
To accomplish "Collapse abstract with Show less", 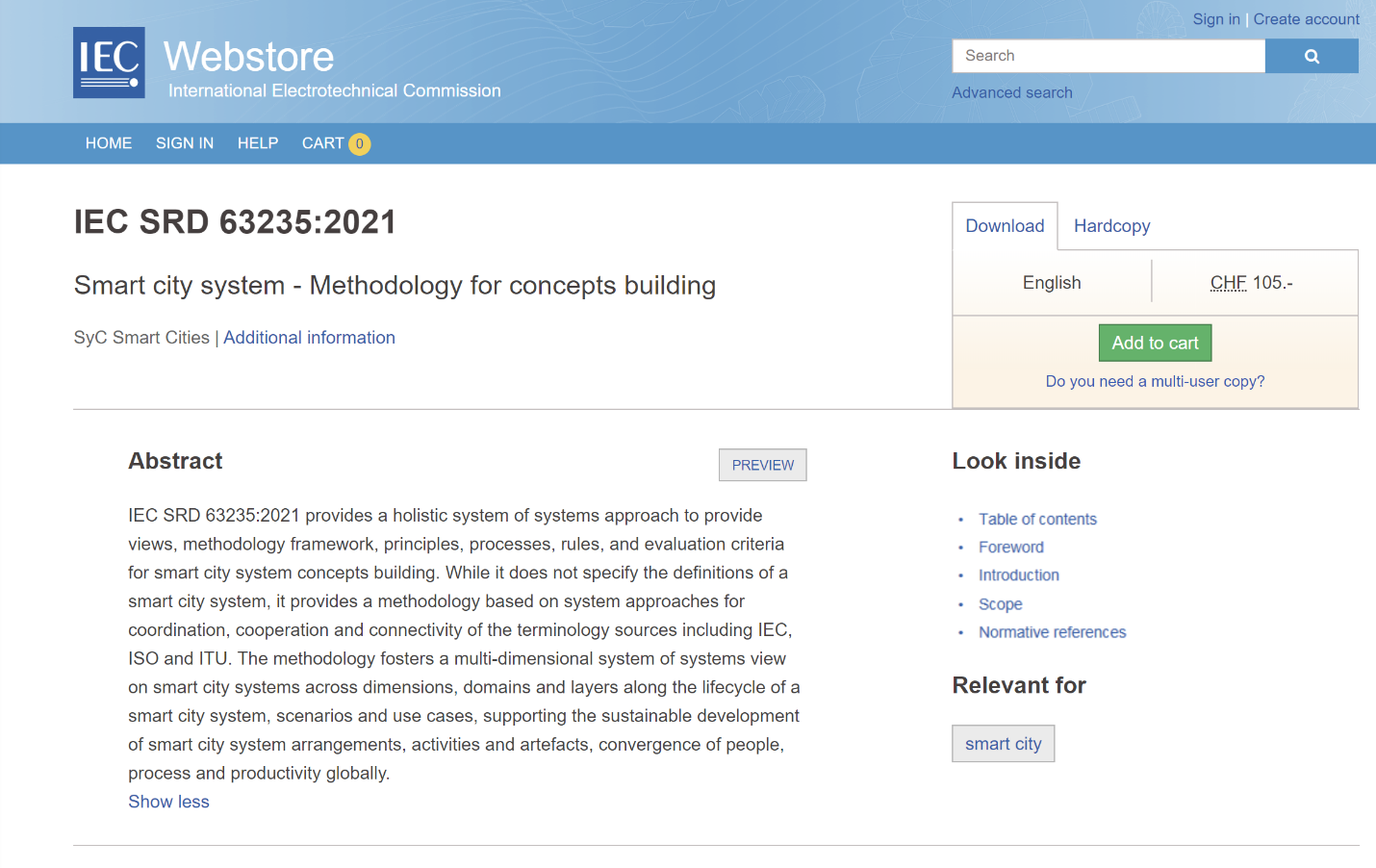I will click(168, 802).
